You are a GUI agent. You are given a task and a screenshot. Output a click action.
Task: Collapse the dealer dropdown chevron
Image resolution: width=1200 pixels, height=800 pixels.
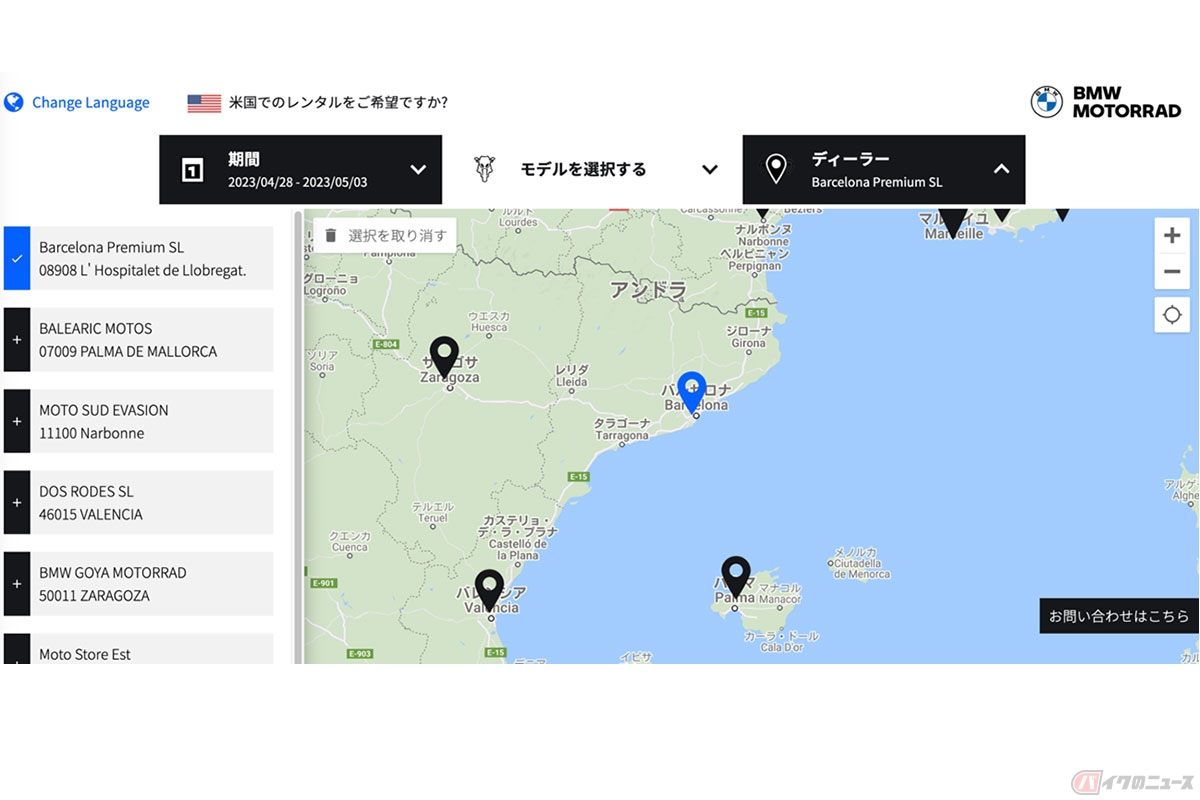pos(1001,170)
